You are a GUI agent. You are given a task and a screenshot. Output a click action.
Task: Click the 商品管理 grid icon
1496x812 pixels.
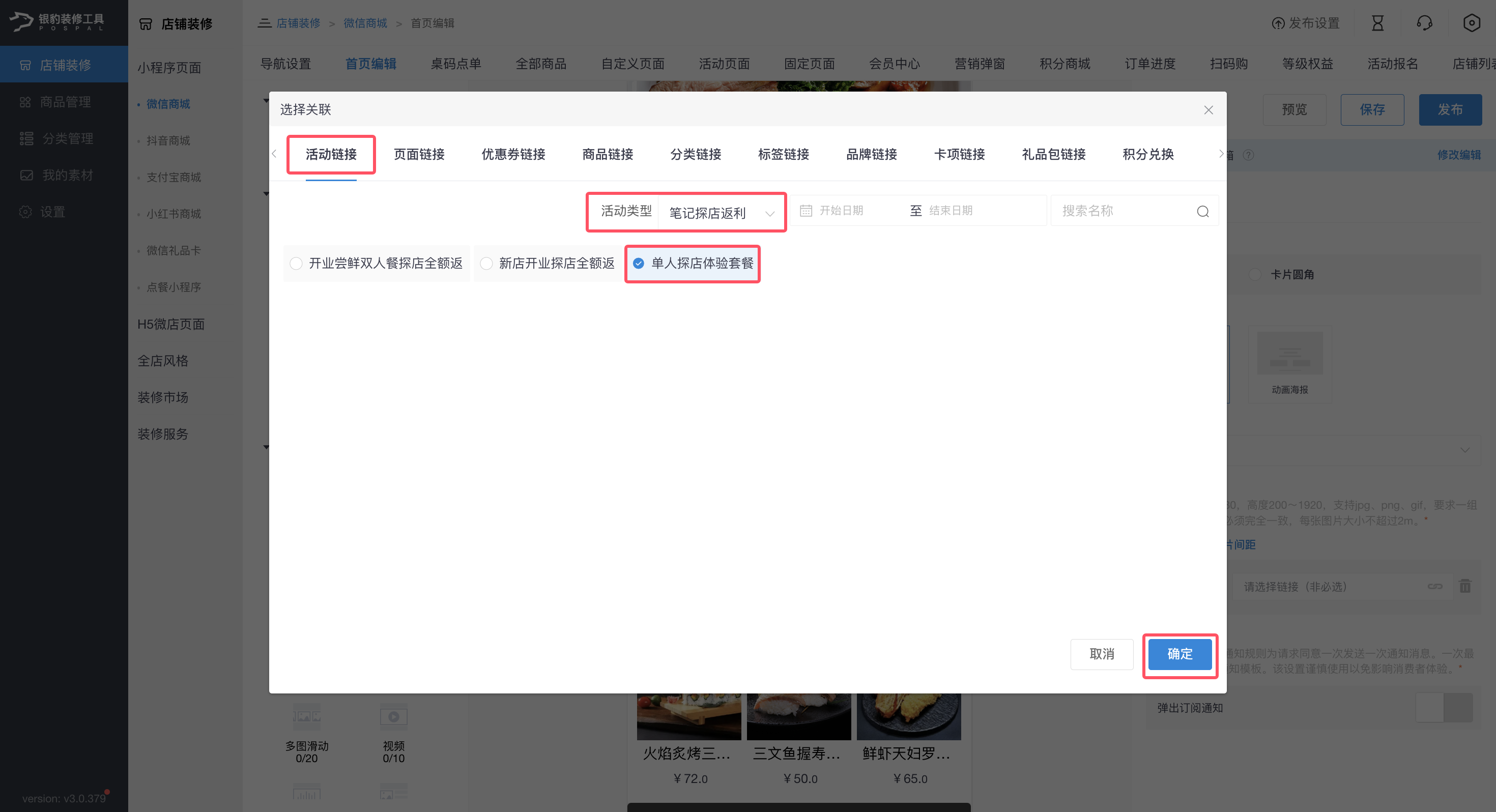click(x=25, y=102)
